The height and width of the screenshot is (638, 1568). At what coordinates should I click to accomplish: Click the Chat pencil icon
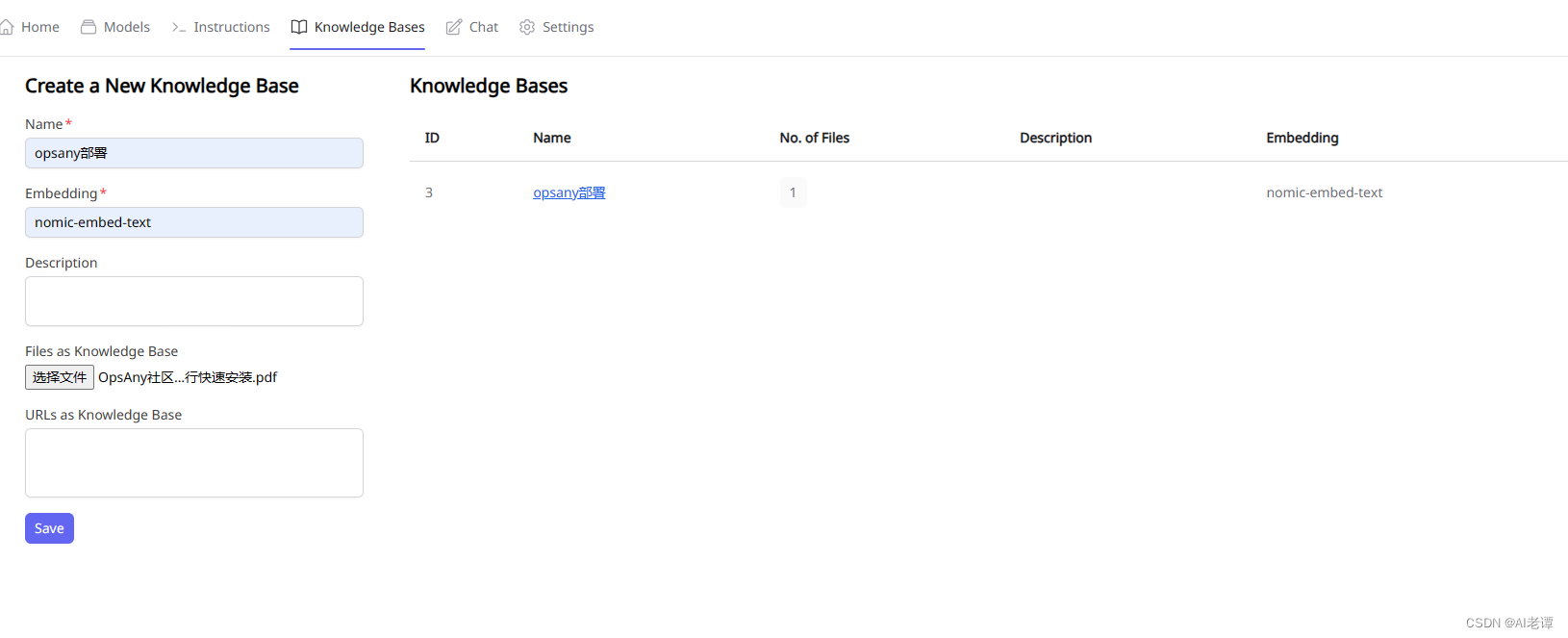click(454, 27)
